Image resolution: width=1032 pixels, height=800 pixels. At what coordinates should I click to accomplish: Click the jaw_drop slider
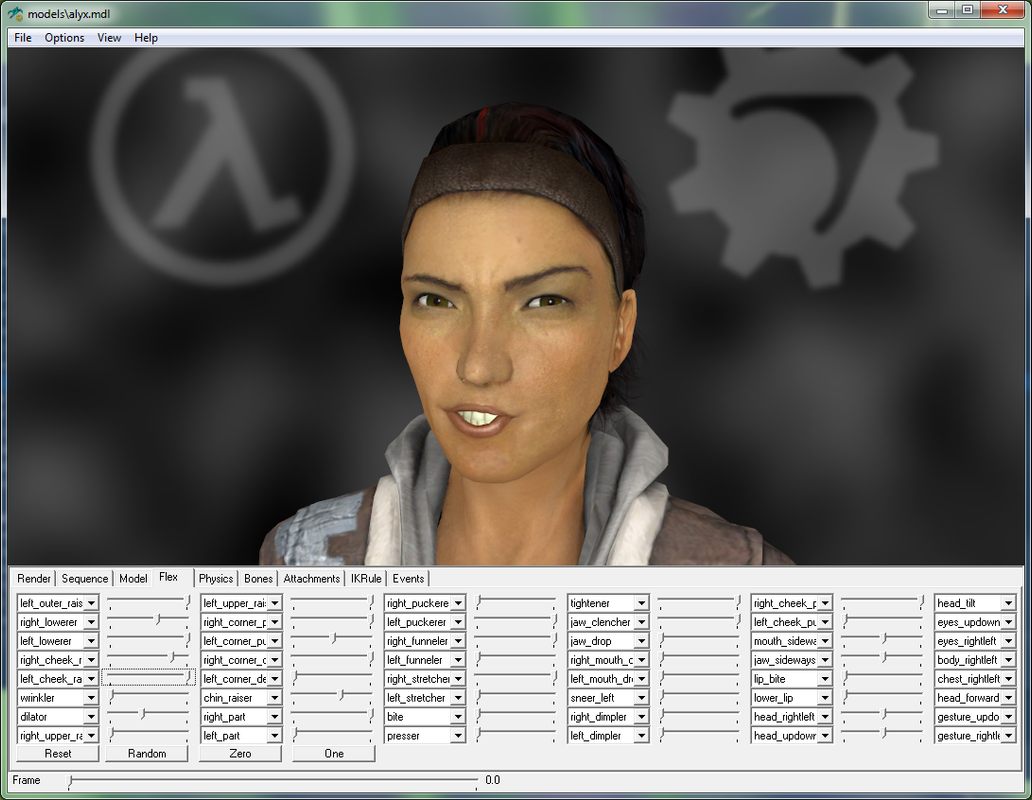pos(699,639)
